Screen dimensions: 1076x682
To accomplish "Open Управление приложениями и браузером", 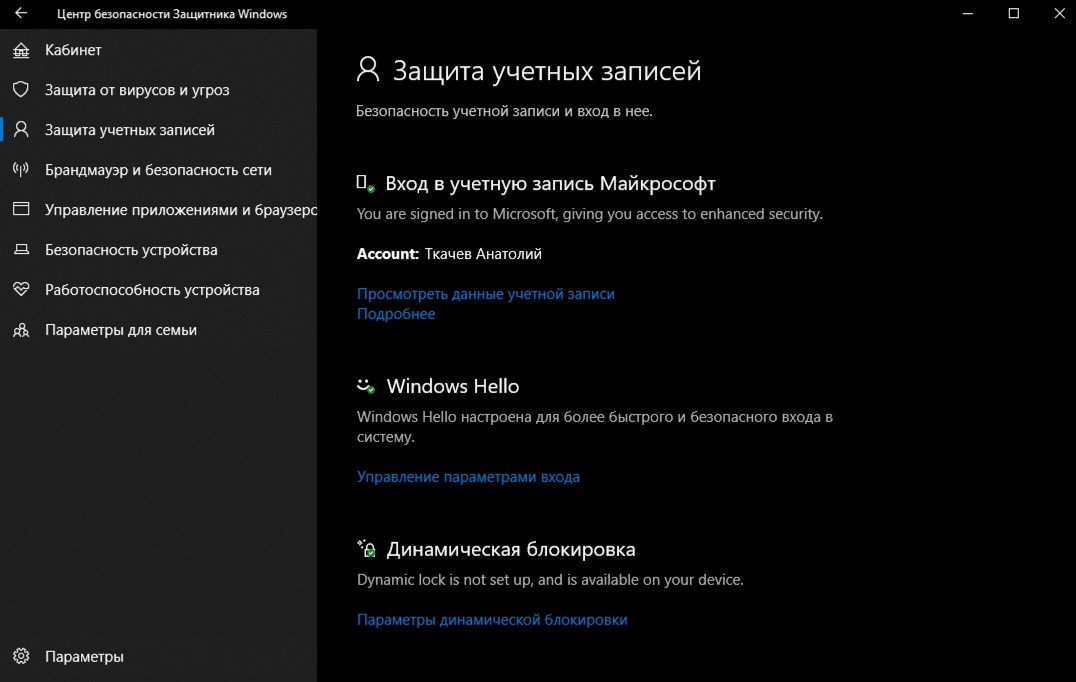I will click(x=159, y=209).
